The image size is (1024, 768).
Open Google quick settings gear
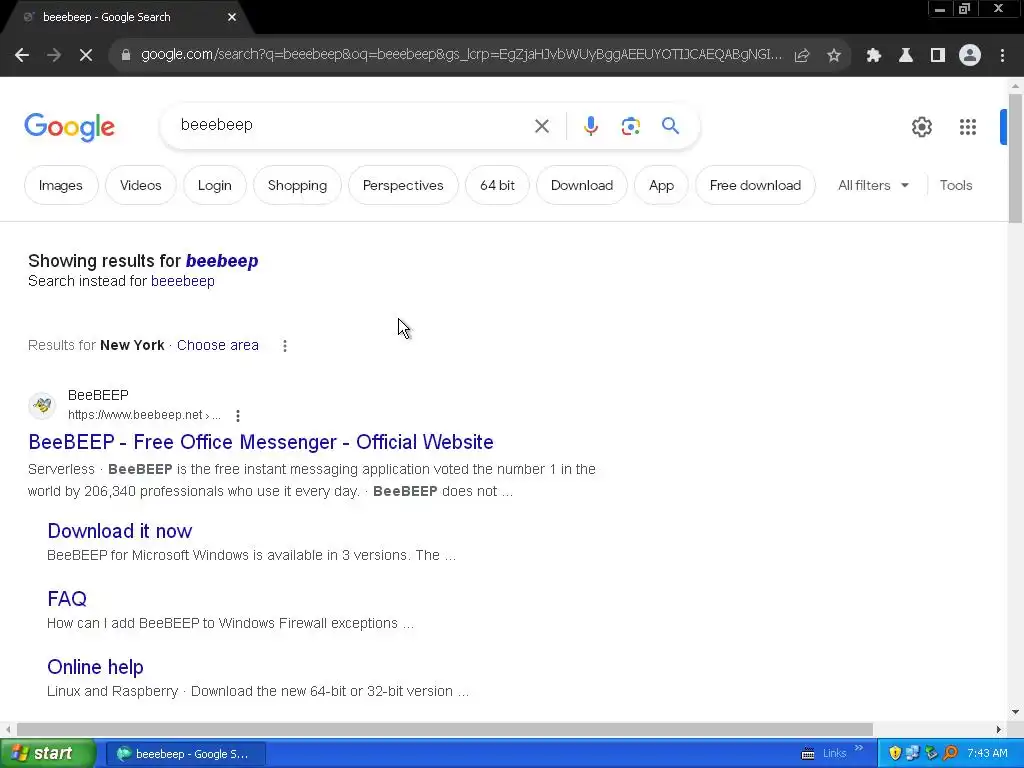pos(922,127)
